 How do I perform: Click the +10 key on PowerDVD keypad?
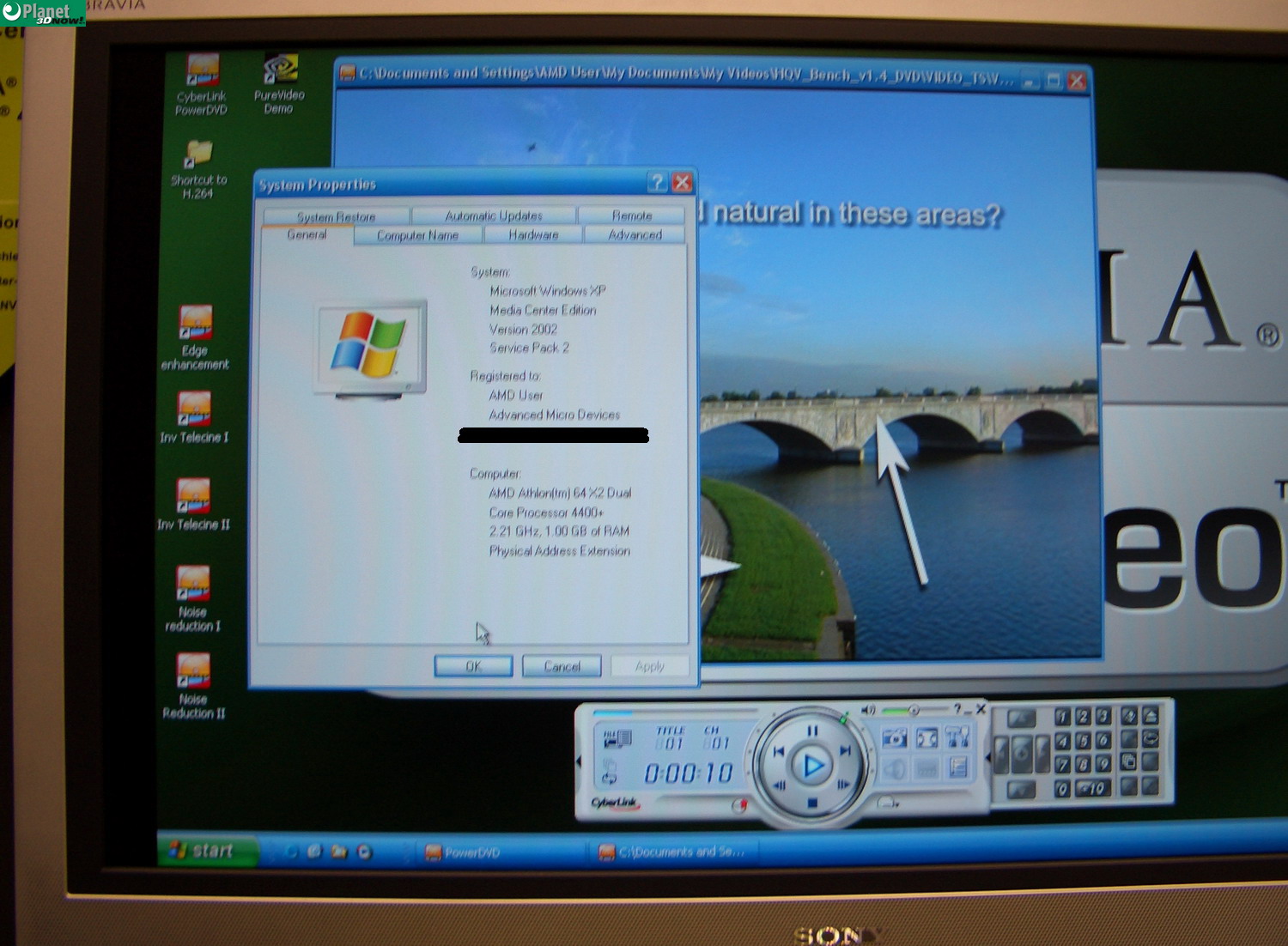[x=1091, y=788]
